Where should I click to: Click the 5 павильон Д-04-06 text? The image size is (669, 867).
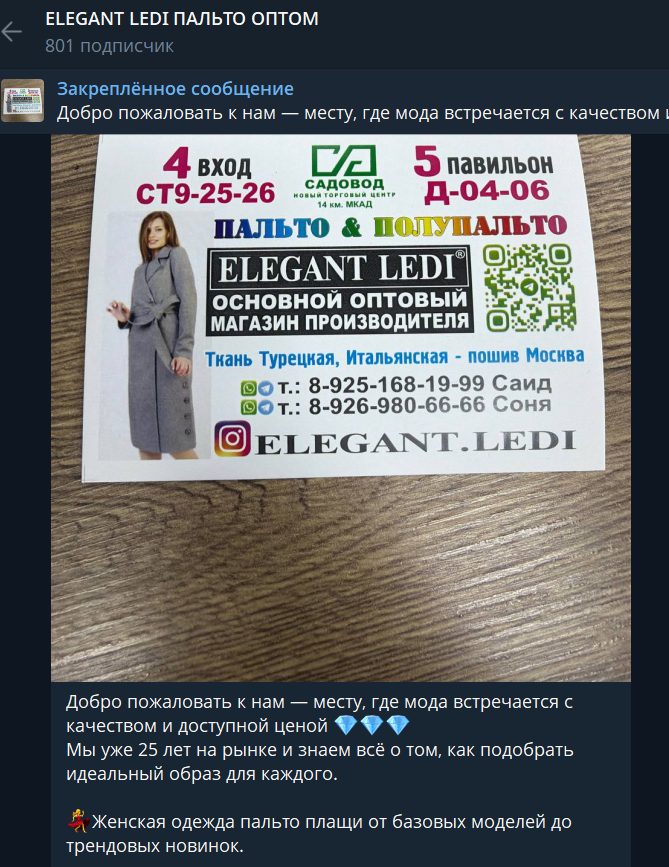[x=483, y=174]
